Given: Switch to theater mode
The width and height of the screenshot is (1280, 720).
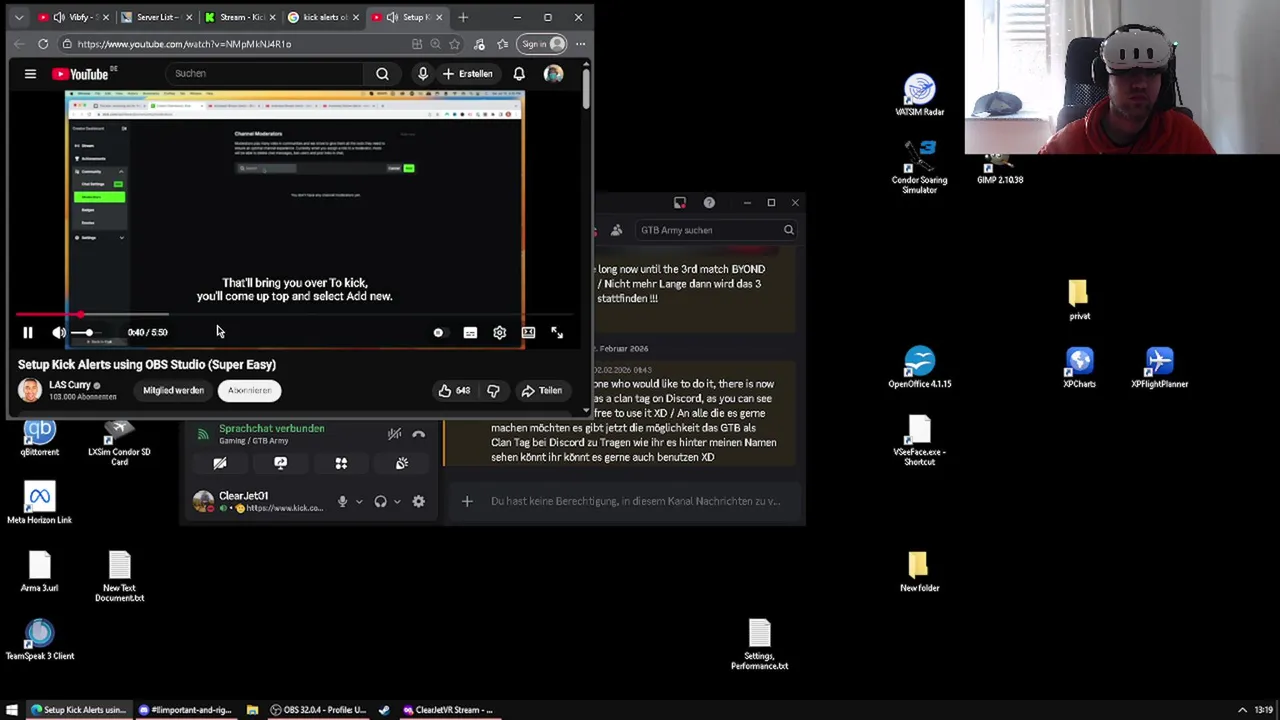Looking at the screenshot, I should tap(528, 332).
